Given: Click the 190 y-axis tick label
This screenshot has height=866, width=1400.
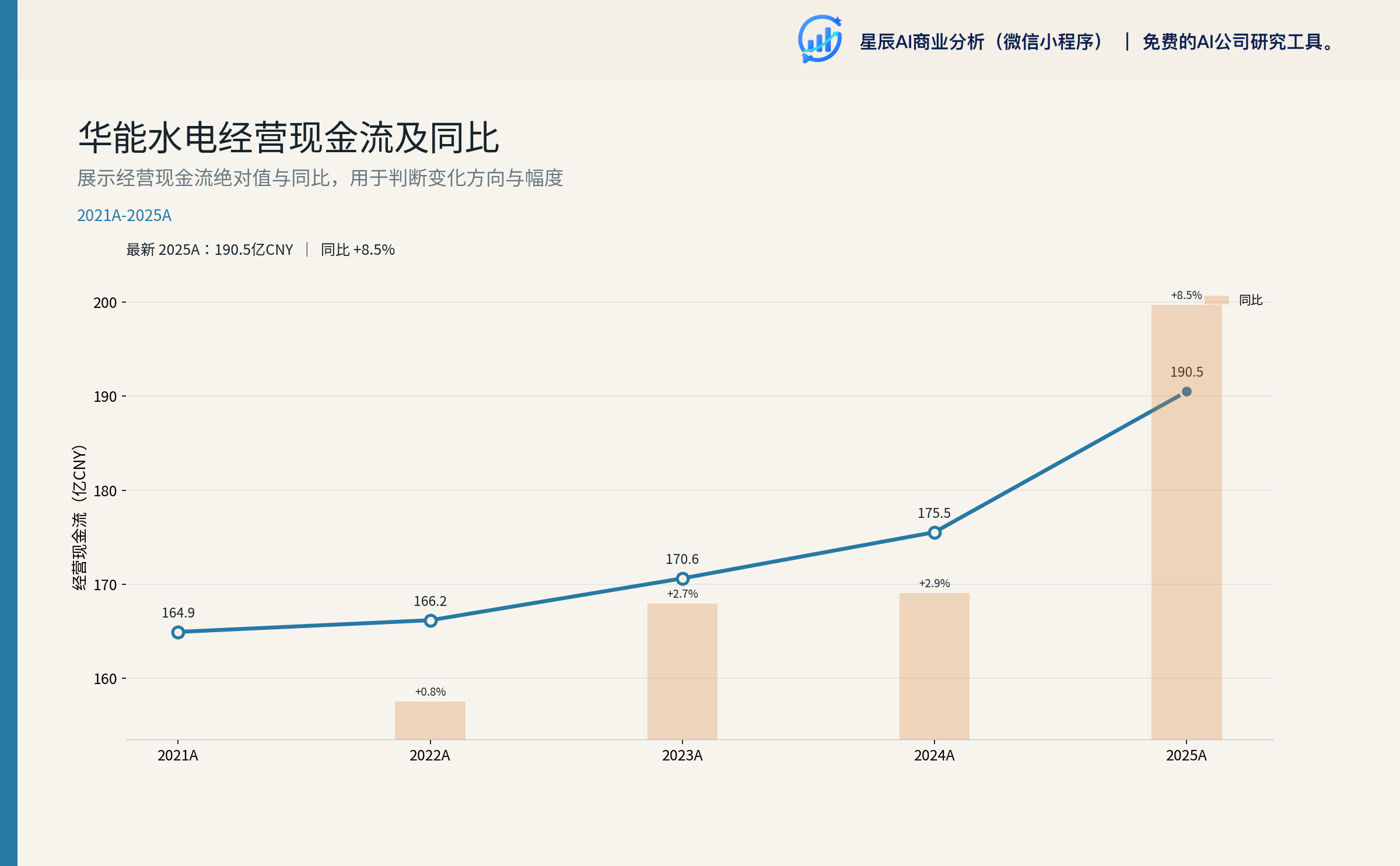Looking at the screenshot, I should point(105,397).
